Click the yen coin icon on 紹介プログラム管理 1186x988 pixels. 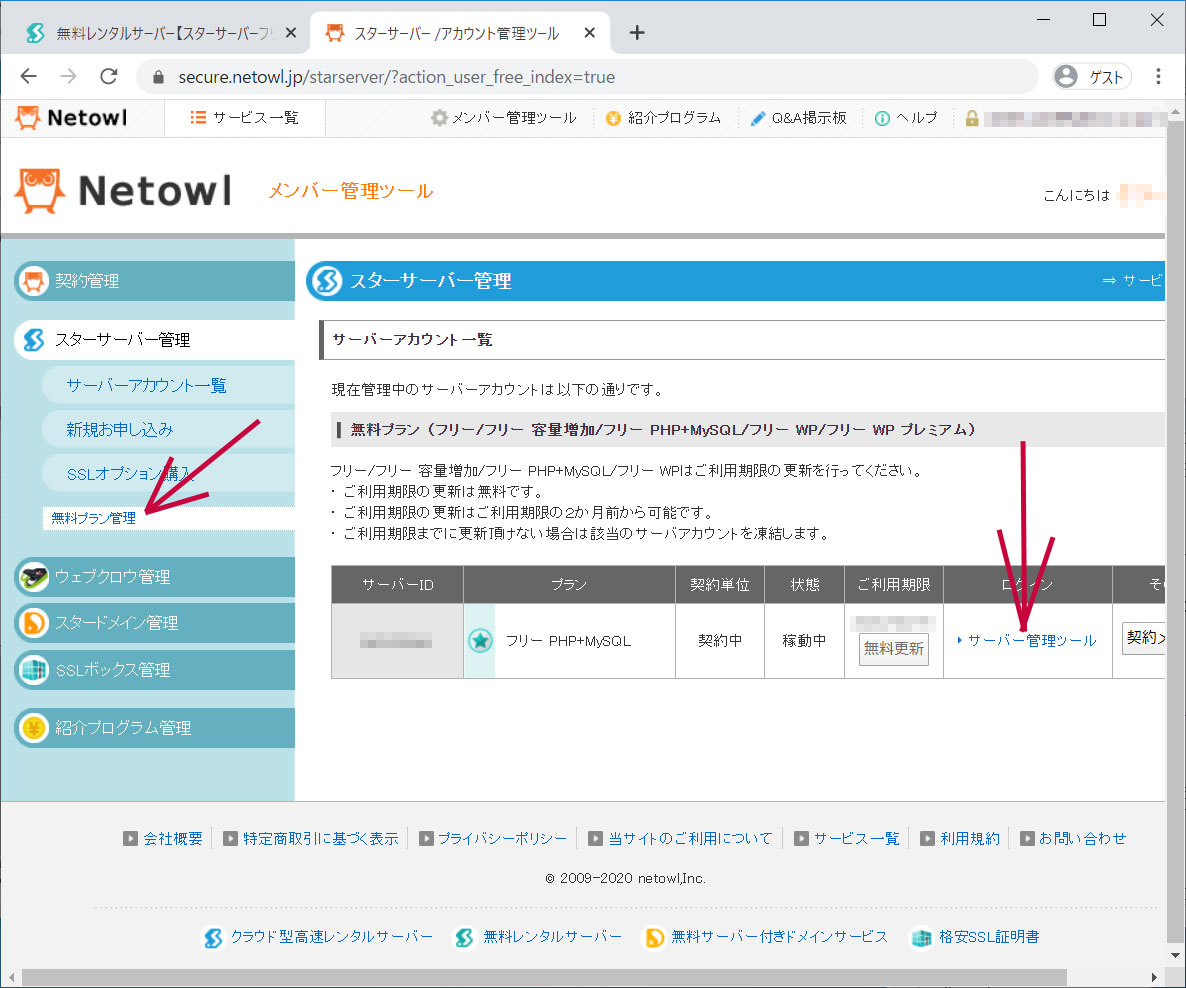(x=33, y=728)
